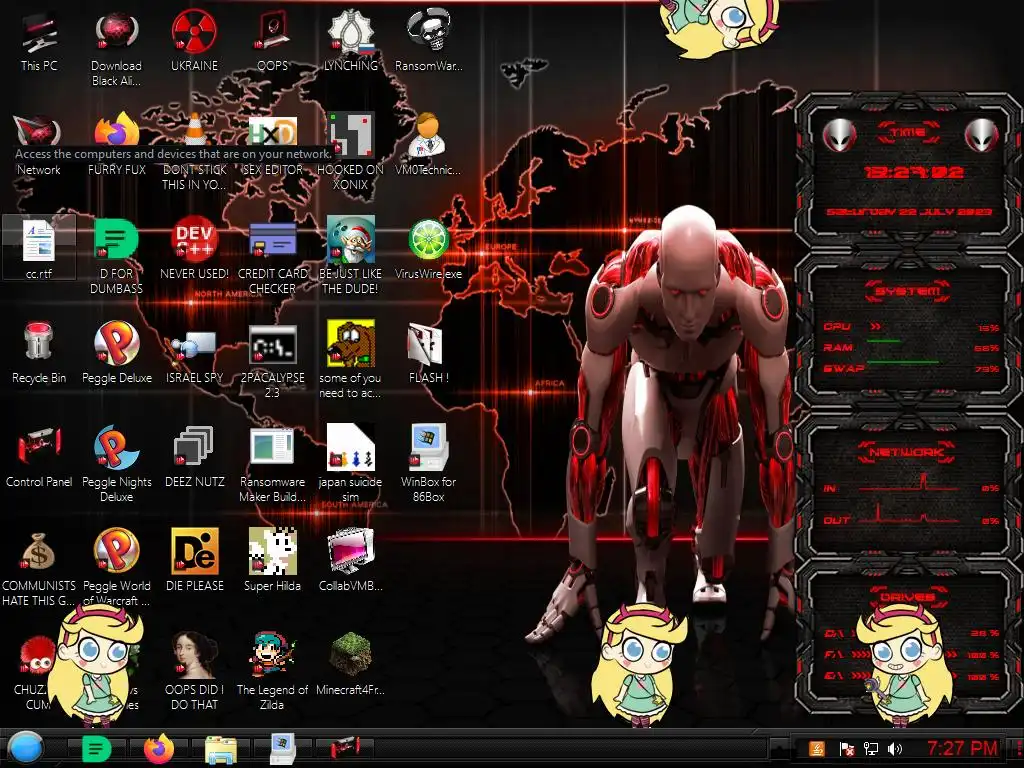Screen dimensions: 1024x768
Task: Open the VM0Technic... shortcut
Action: (x=428, y=145)
